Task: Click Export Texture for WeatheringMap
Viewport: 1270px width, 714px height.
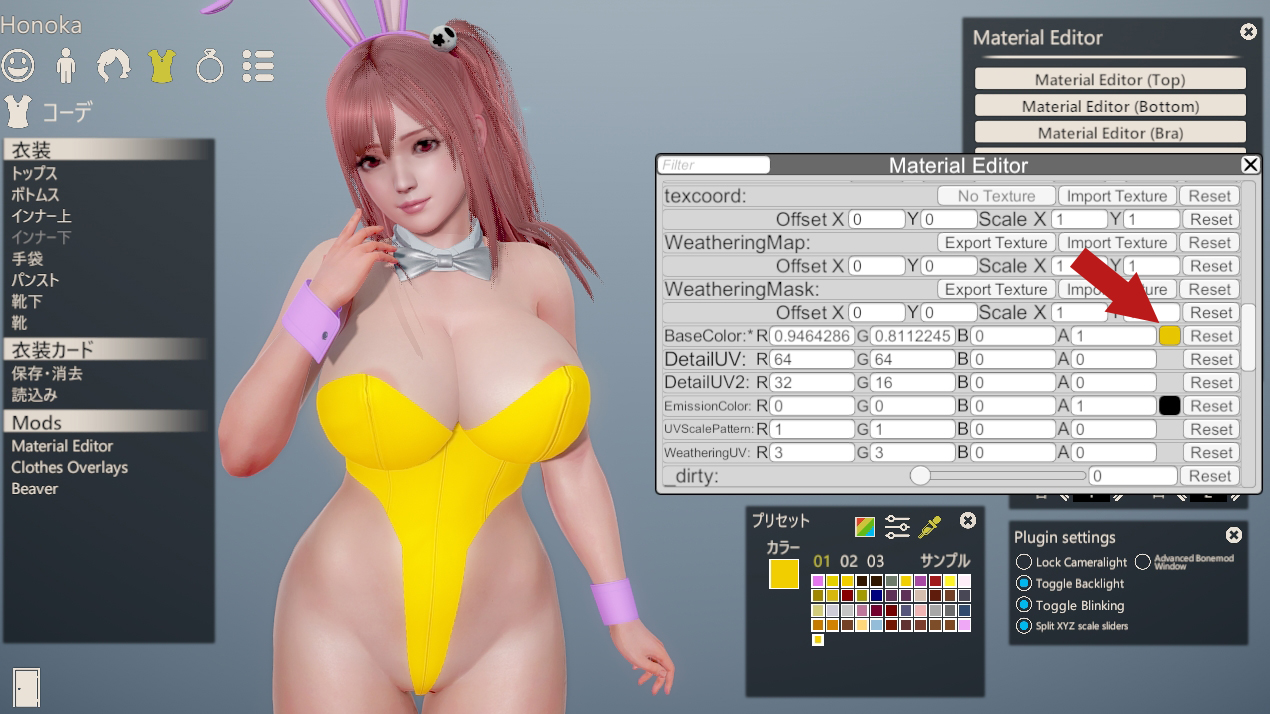Action: (996, 243)
